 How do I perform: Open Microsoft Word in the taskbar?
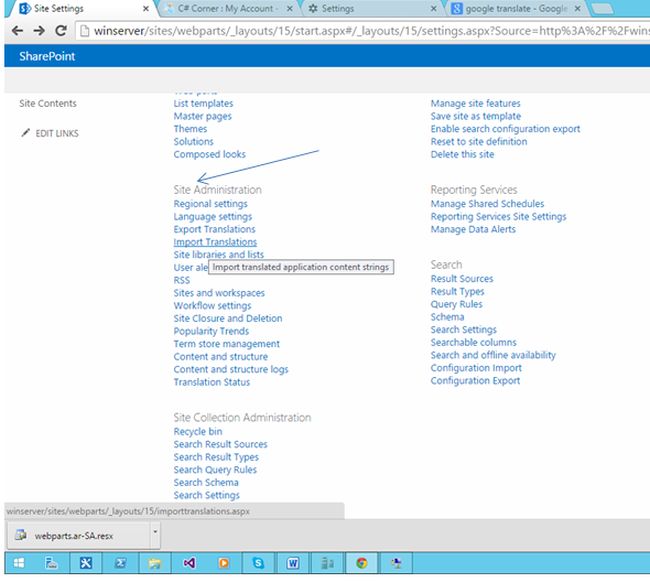pyautogui.click(x=293, y=563)
